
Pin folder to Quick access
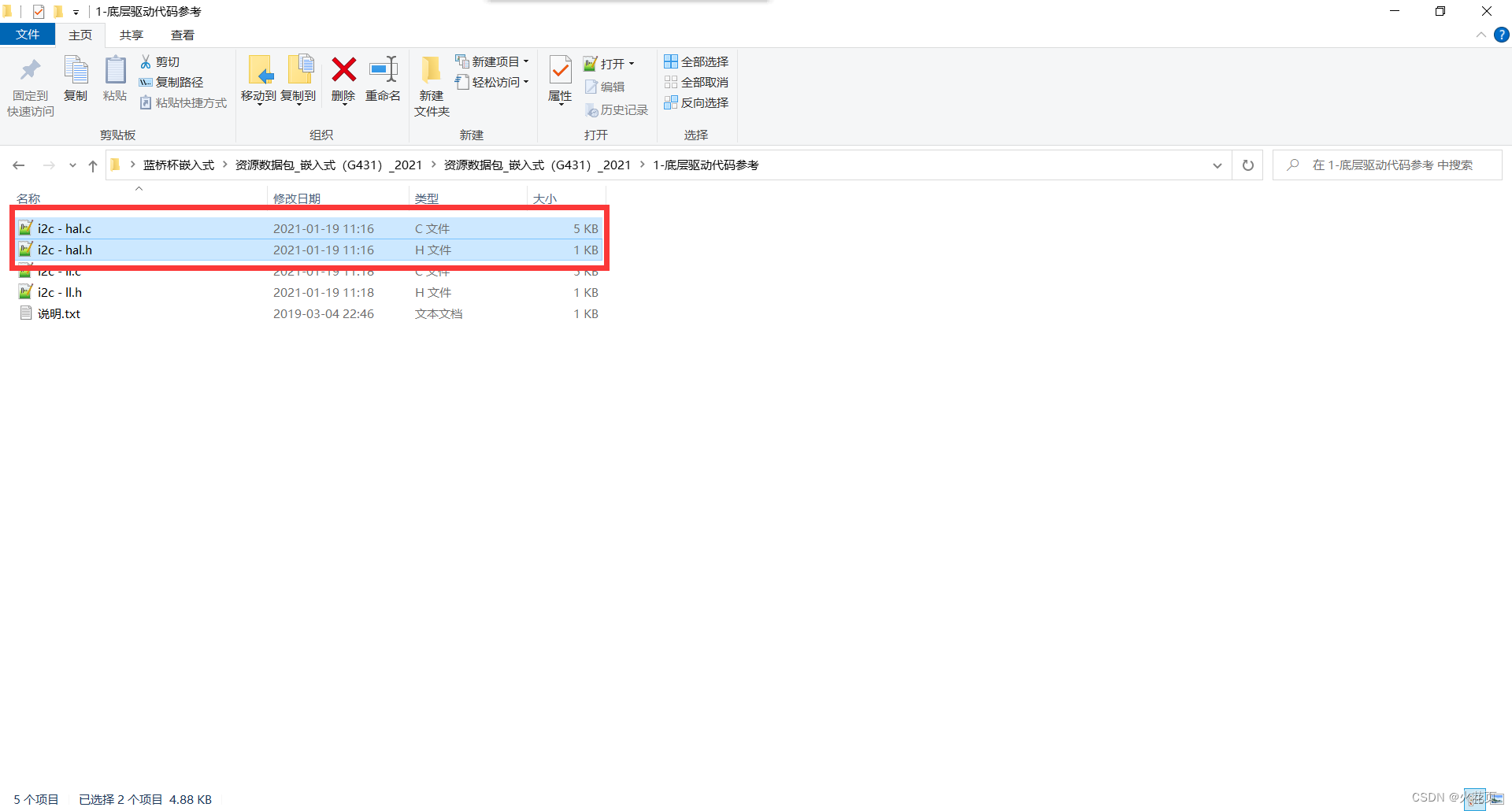tap(31, 87)
